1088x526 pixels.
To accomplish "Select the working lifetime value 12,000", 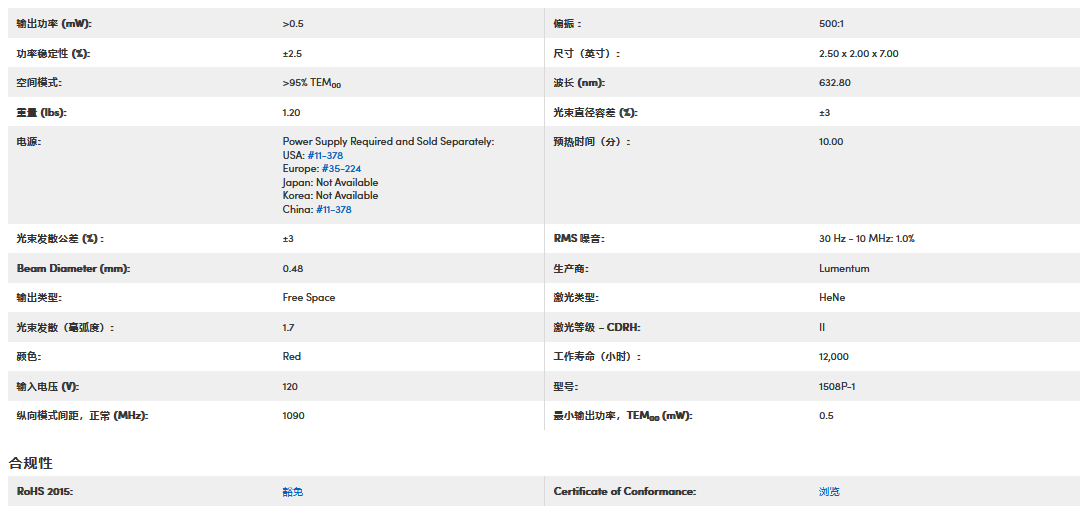I will click(x=833, y=357).
